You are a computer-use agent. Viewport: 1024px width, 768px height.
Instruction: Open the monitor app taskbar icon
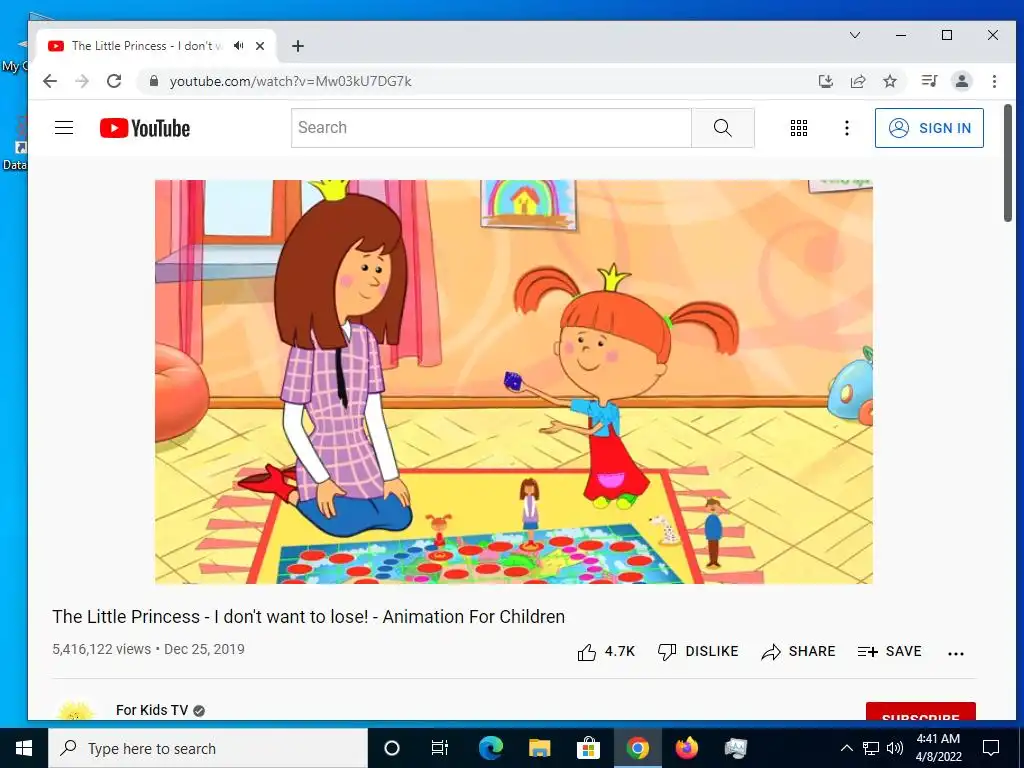pos(735,748)
